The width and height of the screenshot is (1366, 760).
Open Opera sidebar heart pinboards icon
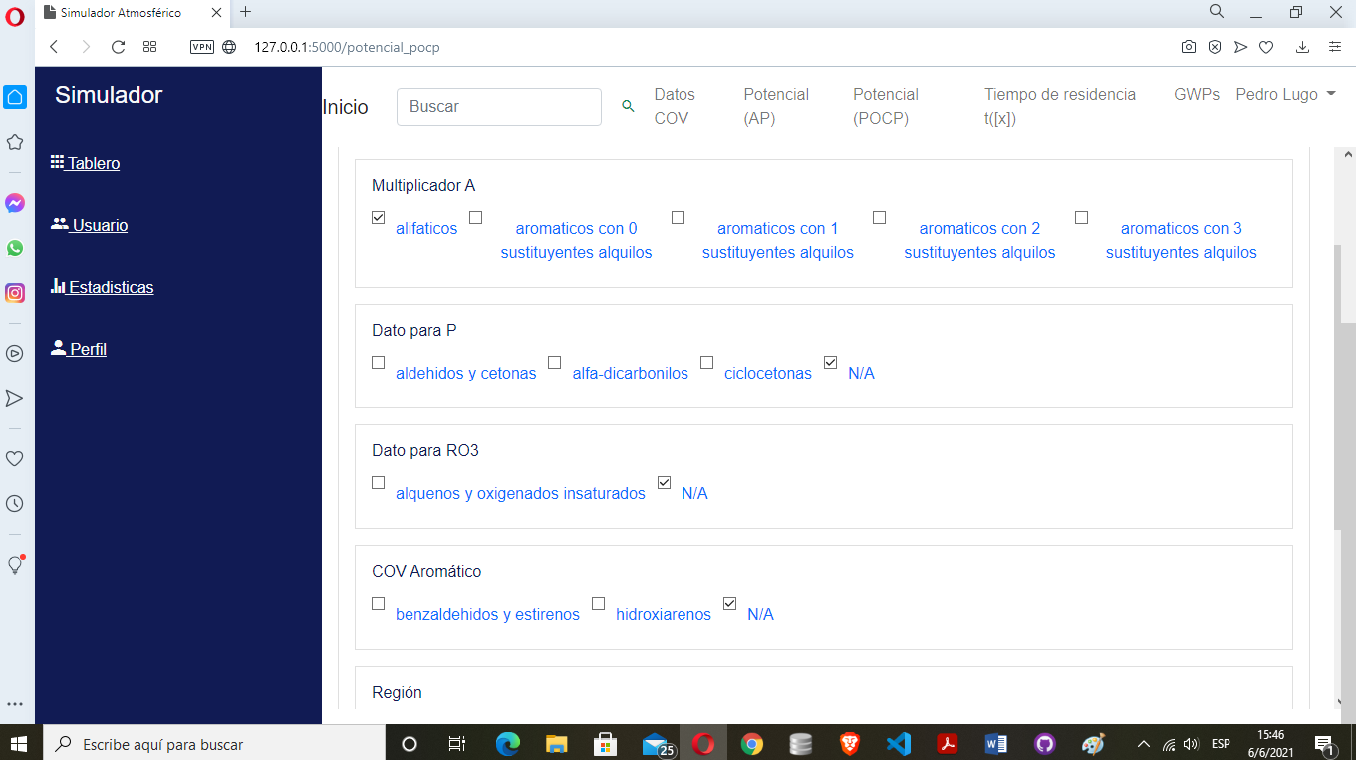(x=15, y=458)
